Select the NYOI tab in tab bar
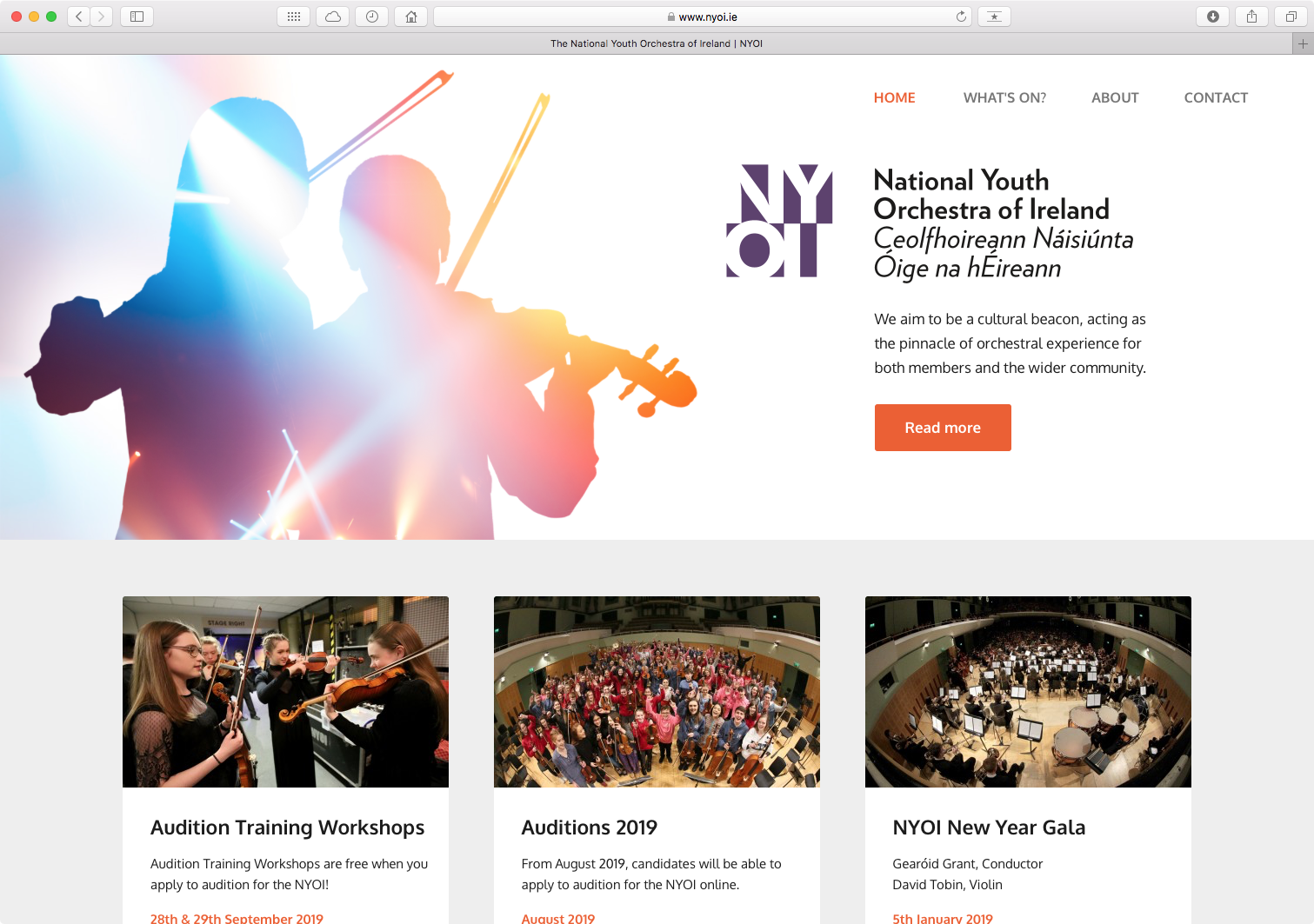This screenshot has width=1314, height=924. point(657,43)
